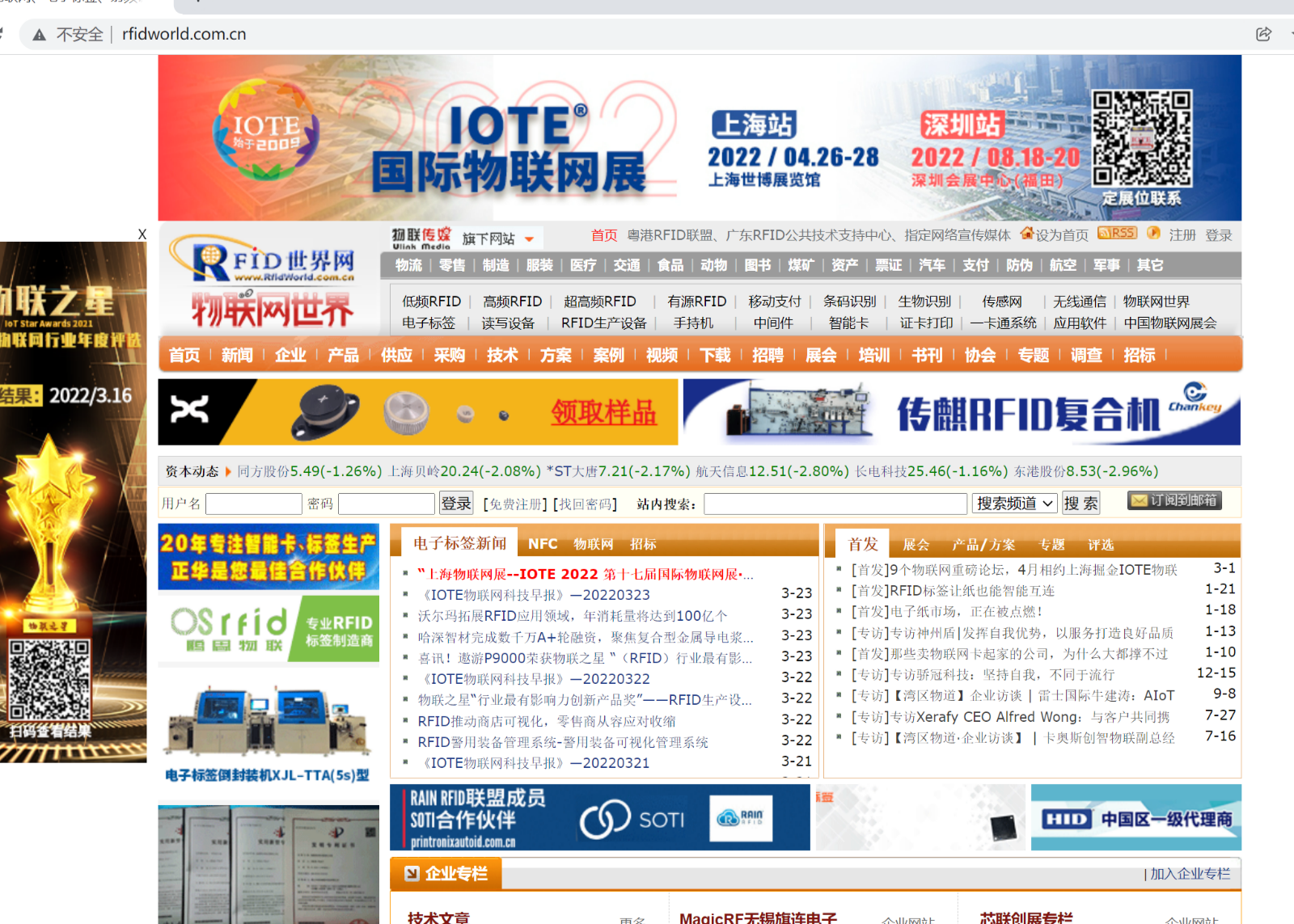The width and height of the screenshot is (1294, 924).
Task: Click the 用户名 input field
Action: [x=254, y=504]
